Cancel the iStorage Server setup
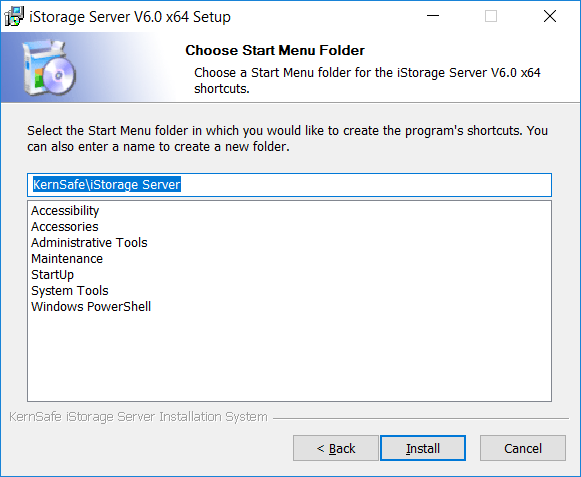 523,448
